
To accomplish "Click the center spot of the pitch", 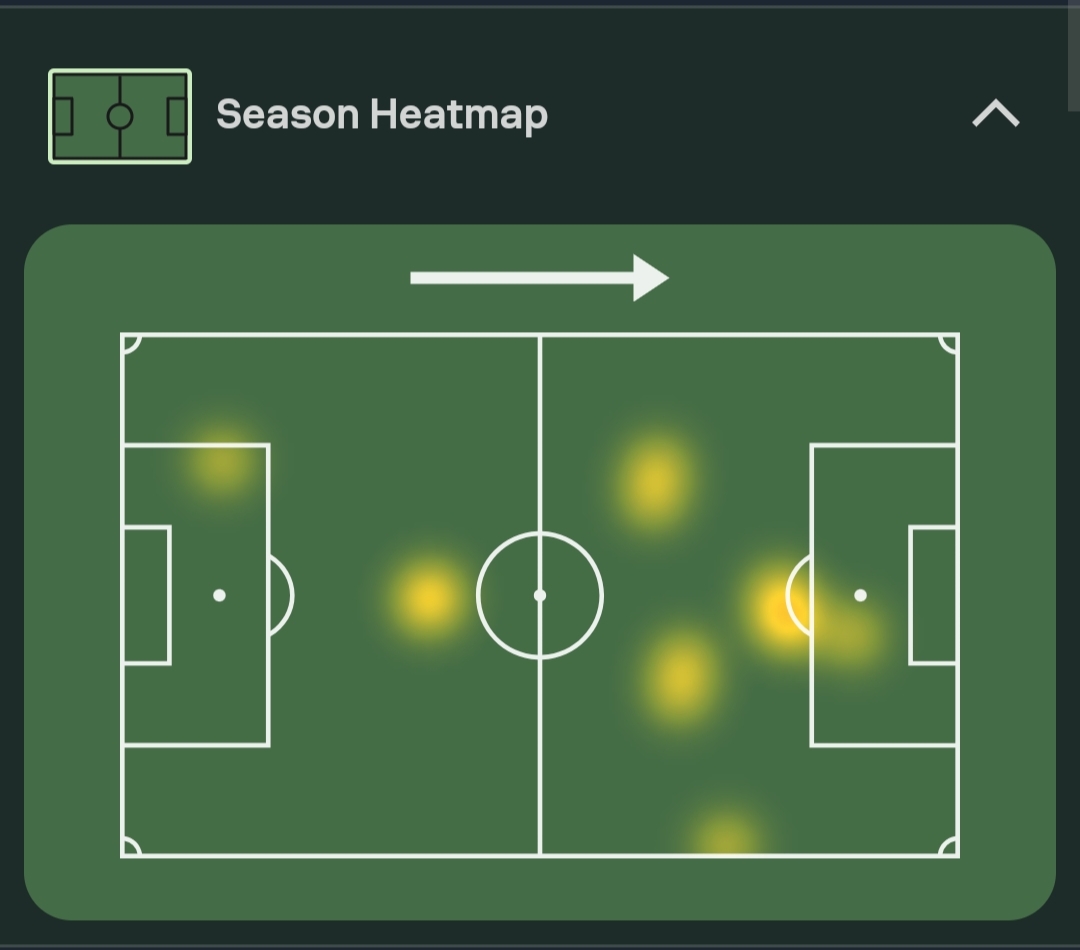I will click(540, 595).
